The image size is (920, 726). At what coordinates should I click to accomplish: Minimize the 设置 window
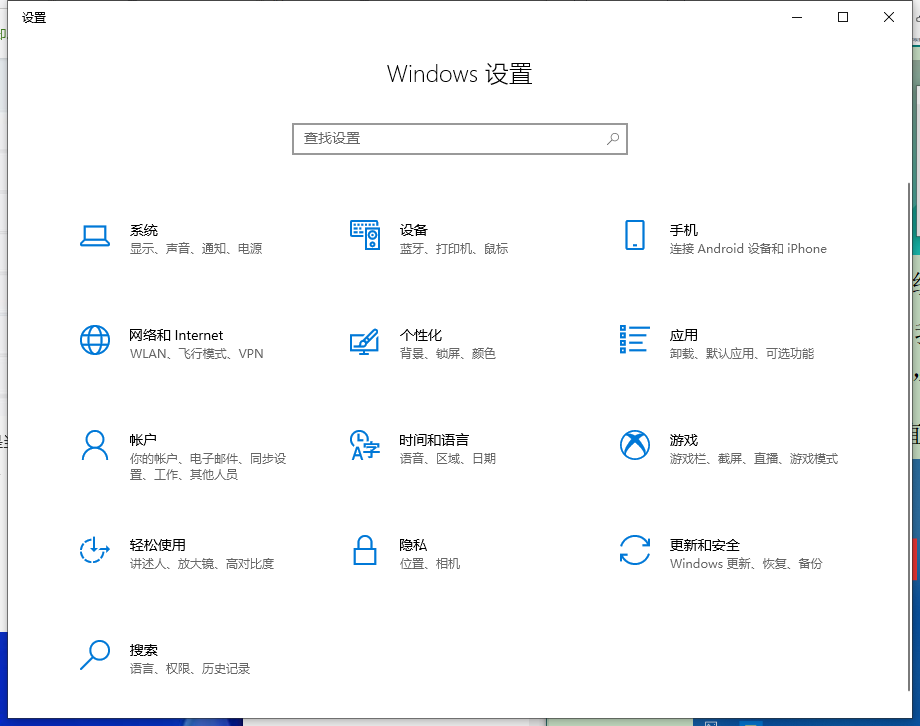(x=797, y=18)
